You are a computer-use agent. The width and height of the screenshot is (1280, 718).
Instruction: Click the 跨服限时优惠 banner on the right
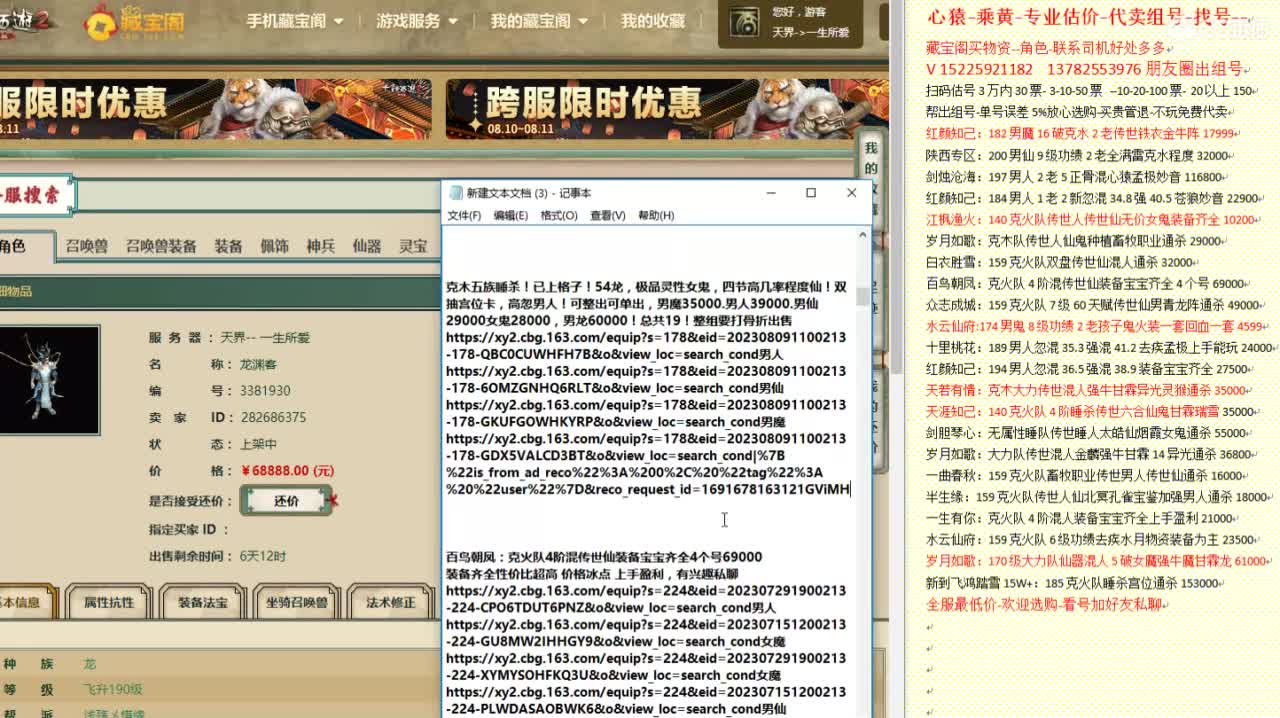pos(666,108)
